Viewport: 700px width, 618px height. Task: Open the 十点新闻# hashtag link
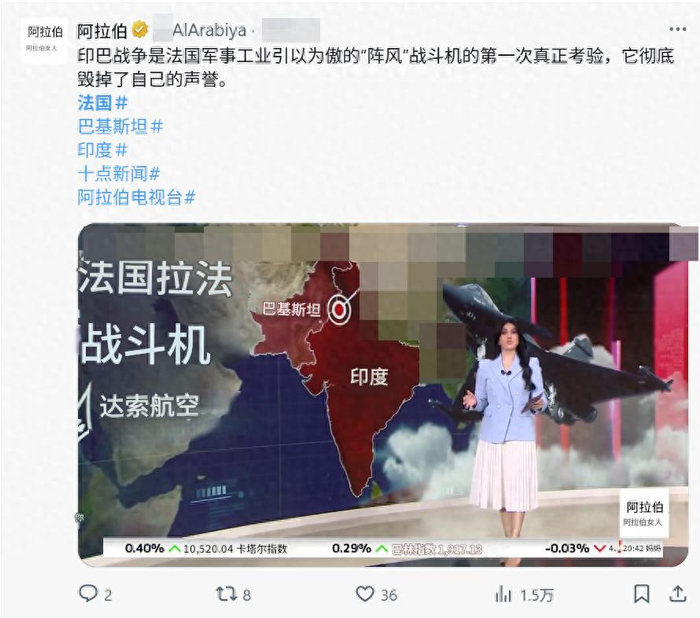119,174
